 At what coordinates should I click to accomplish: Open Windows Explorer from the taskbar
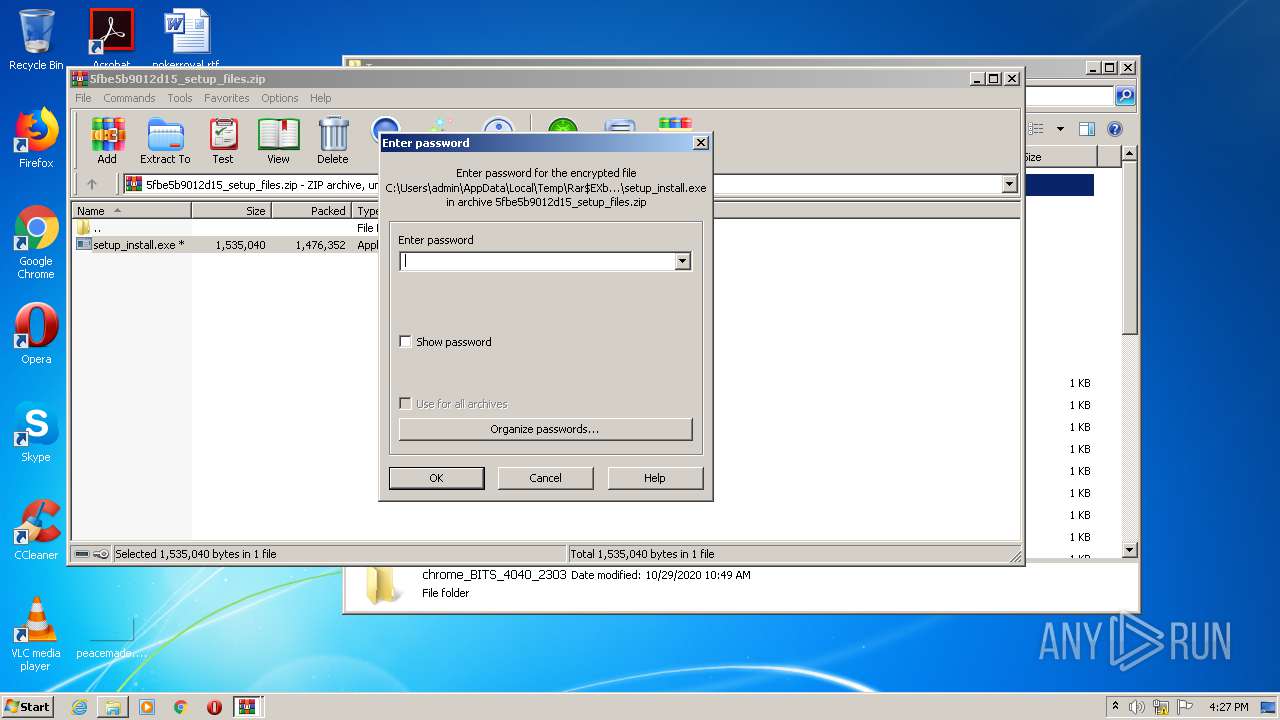113,707
